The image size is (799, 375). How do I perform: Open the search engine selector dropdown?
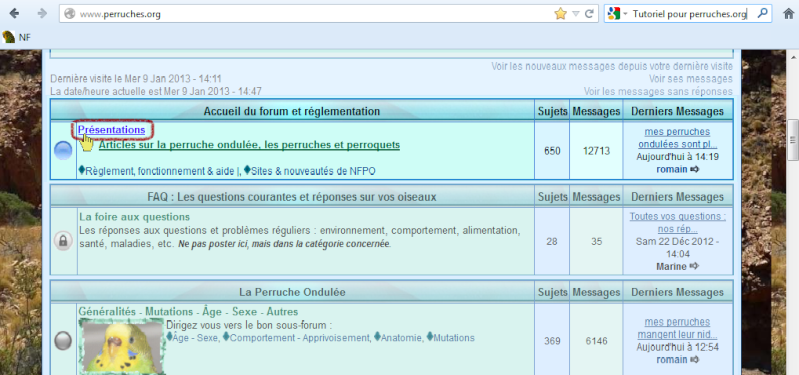click(617, 14)
